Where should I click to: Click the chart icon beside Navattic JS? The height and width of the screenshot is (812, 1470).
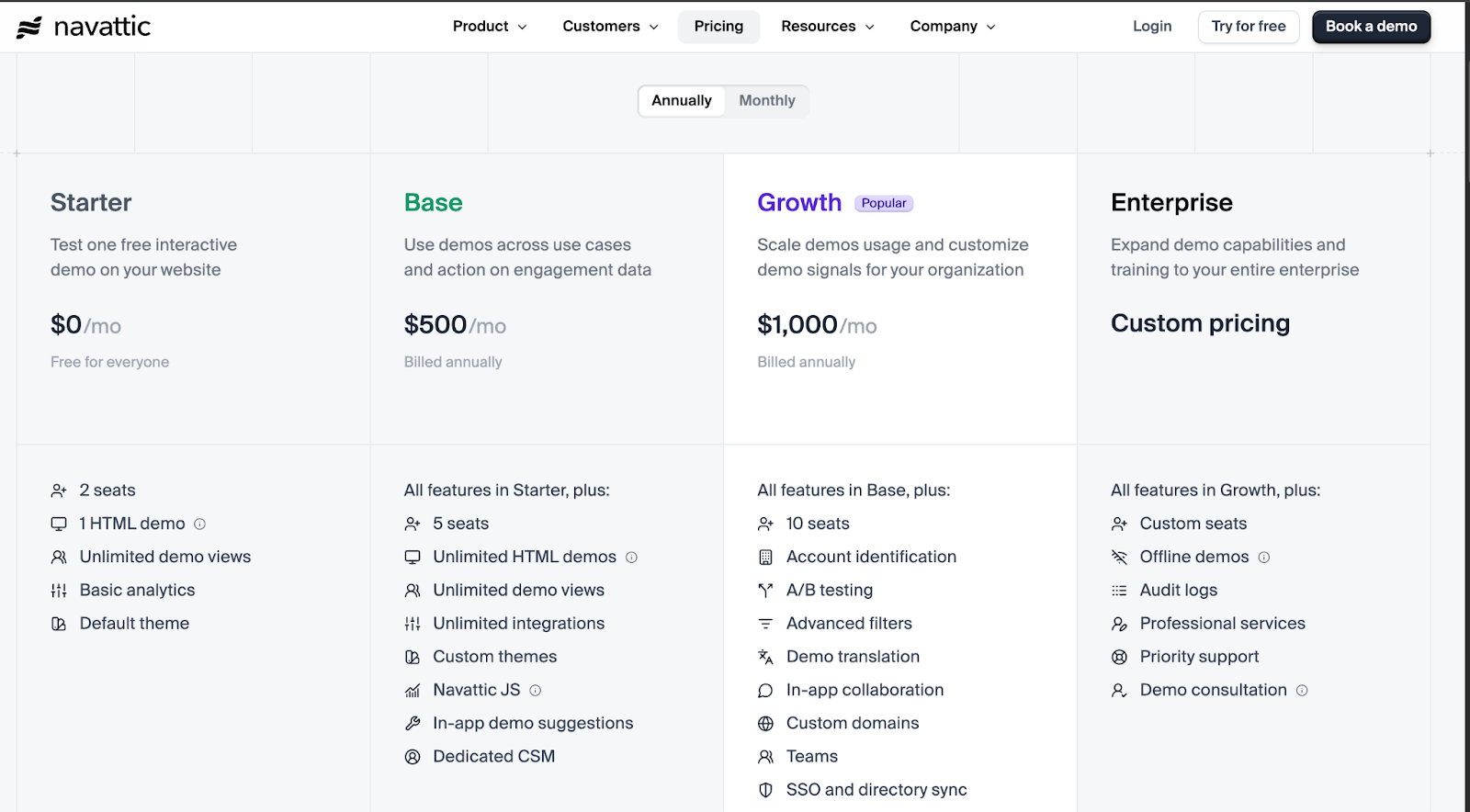click(413, 690)
